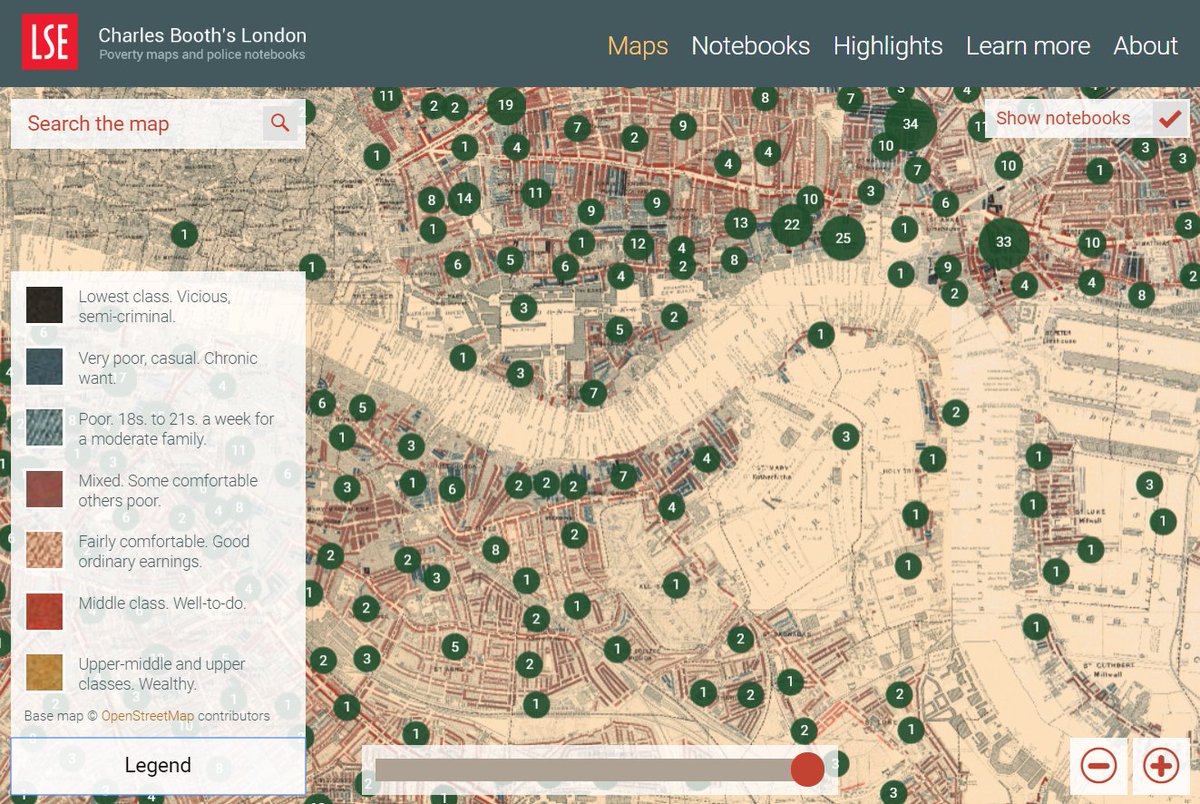
Task: Open notebook cluster marker 19
Action: click(506, 104)
